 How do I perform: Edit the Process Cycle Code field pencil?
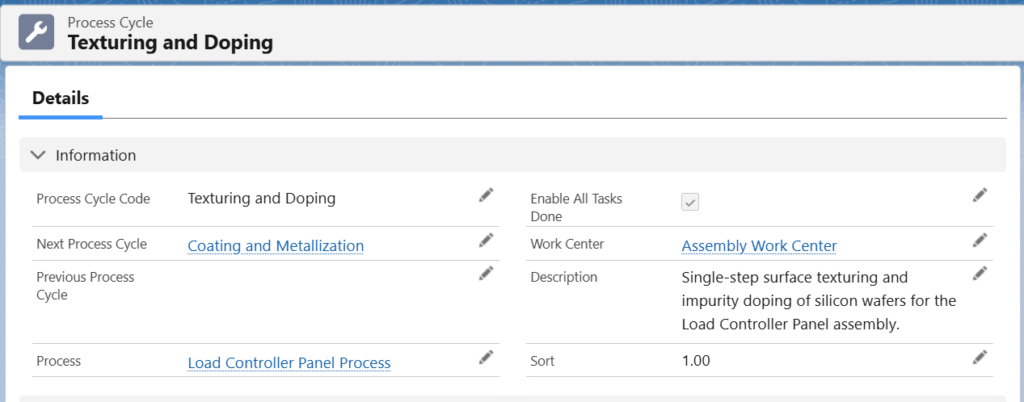(486, 195)
